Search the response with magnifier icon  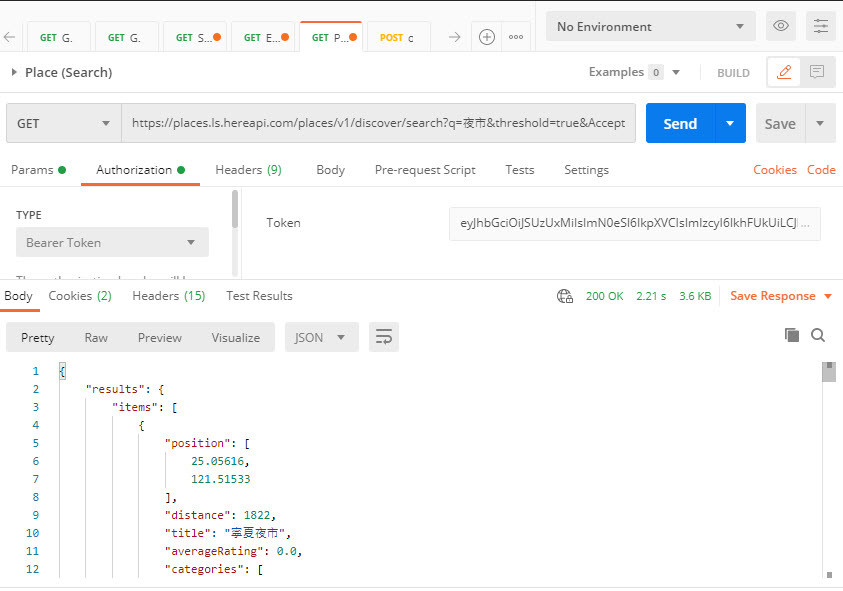tap(818, 335)
